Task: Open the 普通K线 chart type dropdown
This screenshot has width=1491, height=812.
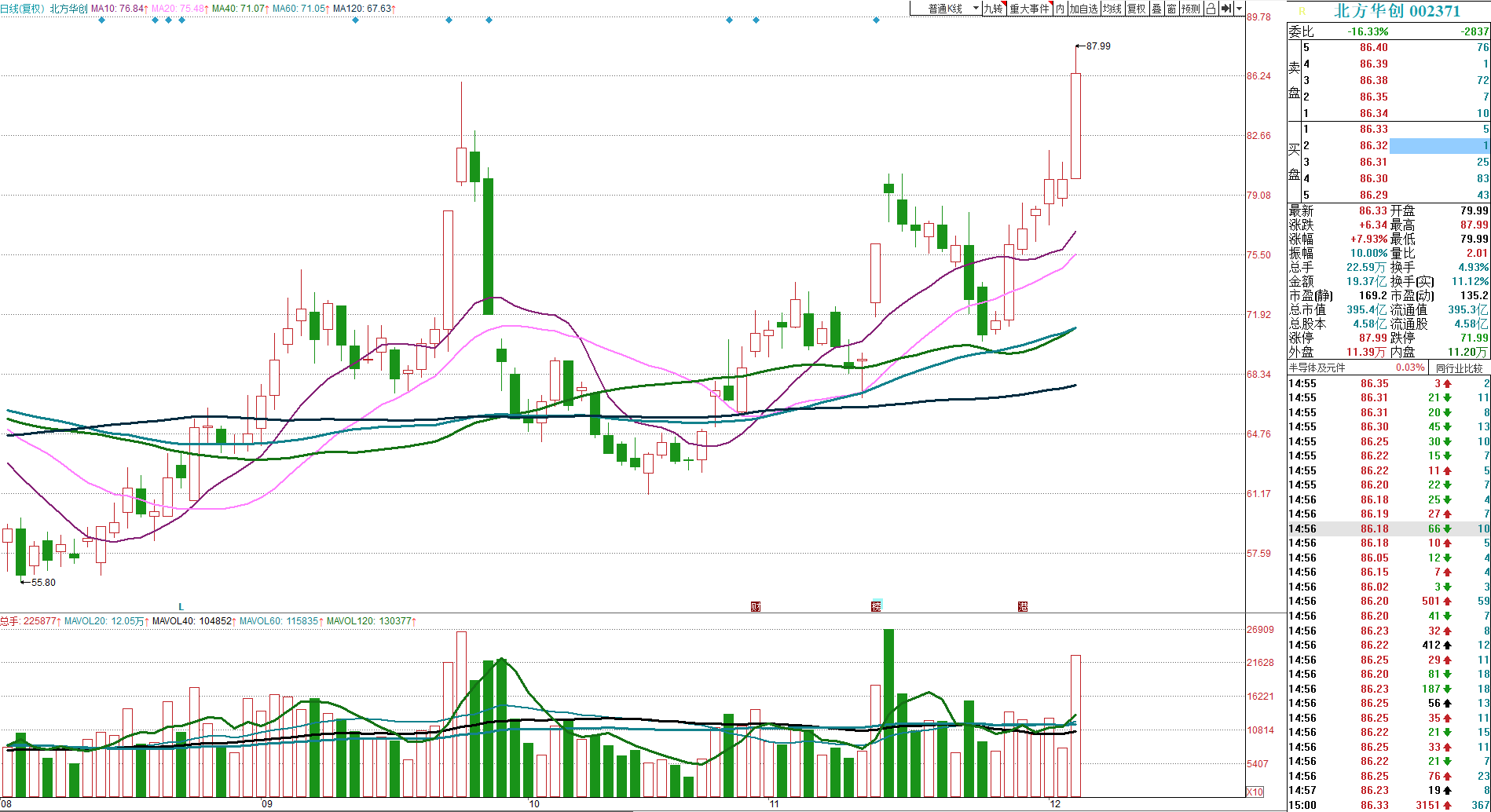Action: pyautogui.click(x=945, y=9)
